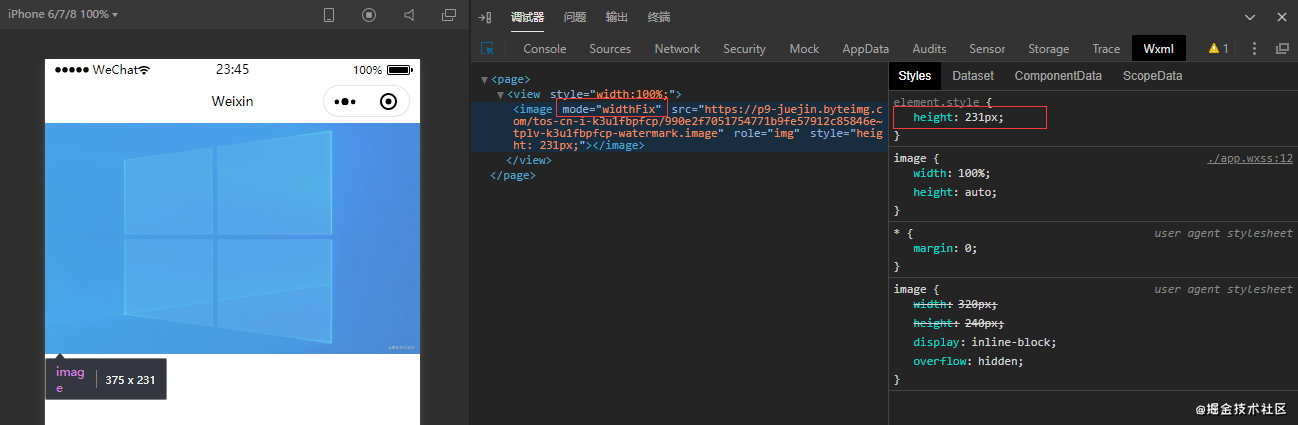Screen dimensions: 1298x425
Task: Select the ComponentData sub-tab
Action: pyautogui.click(x=1058, y=76)
